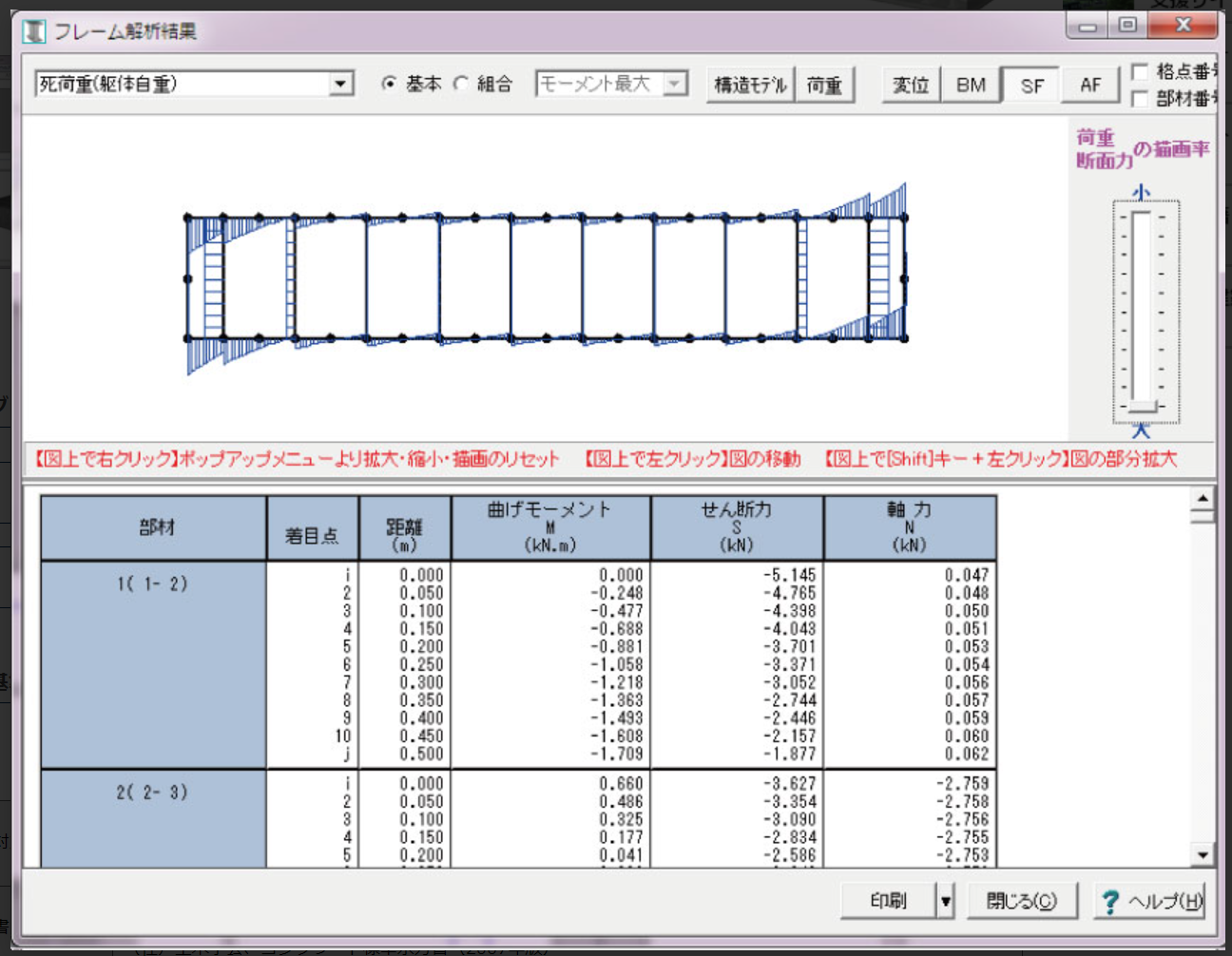Click the 印刷 print button
The height and width of the screenshot is (956, 1232).
(888, 901)
